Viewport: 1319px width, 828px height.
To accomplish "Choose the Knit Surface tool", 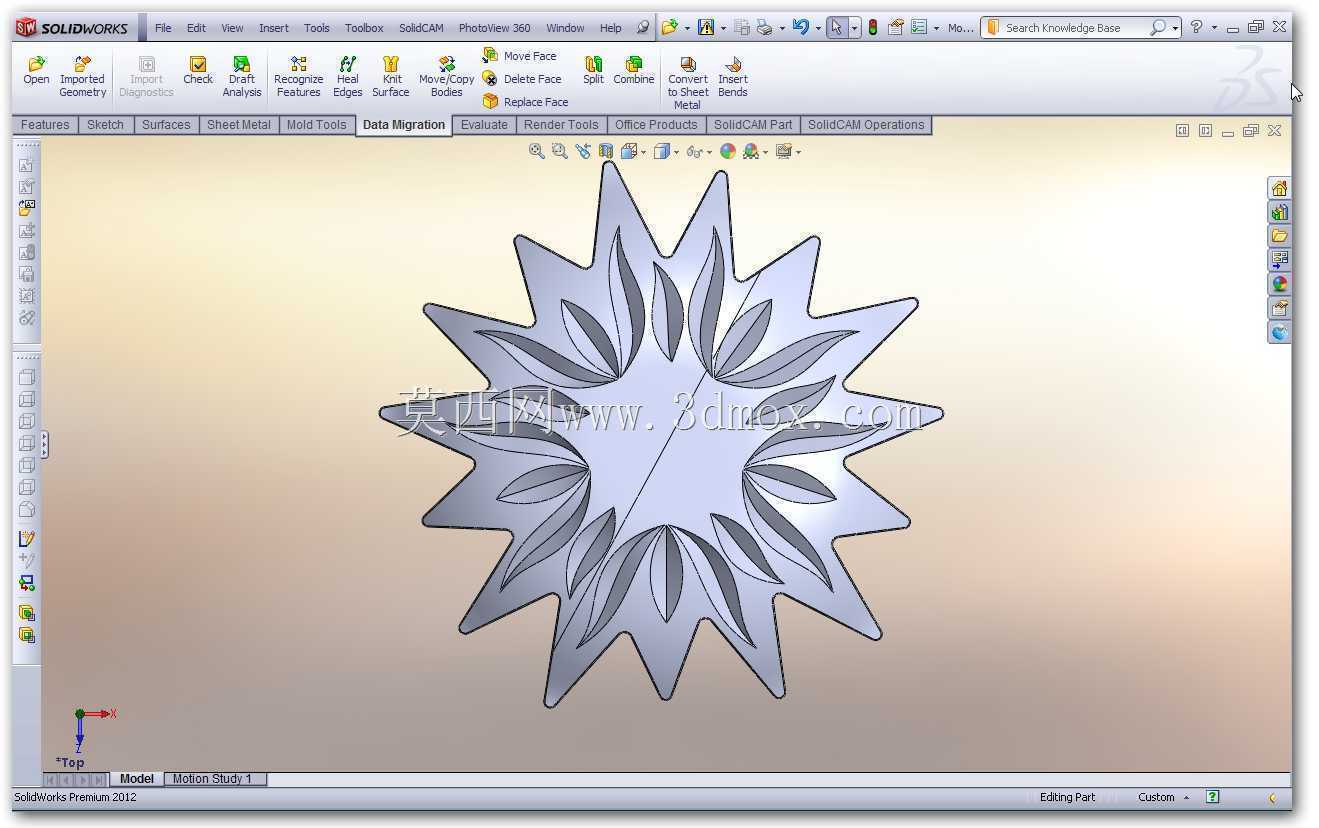I will coord(391,77).
